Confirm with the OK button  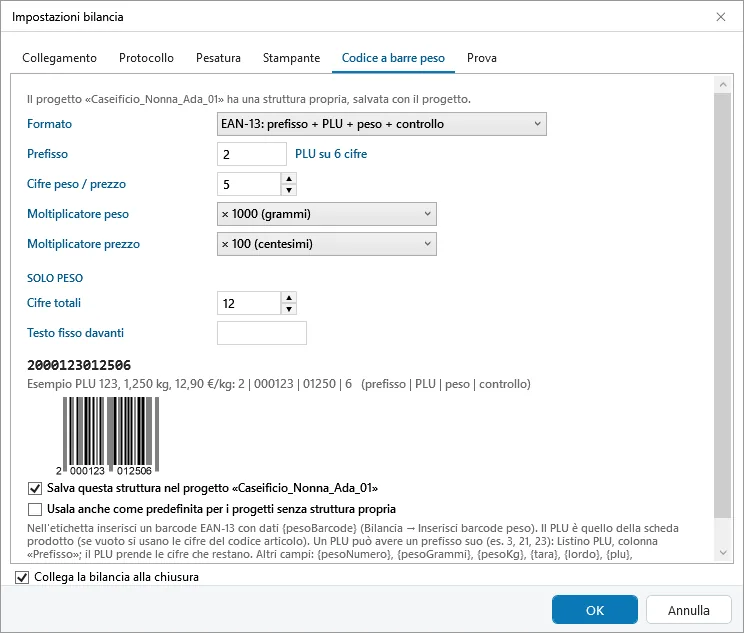(x=595, y=610)
